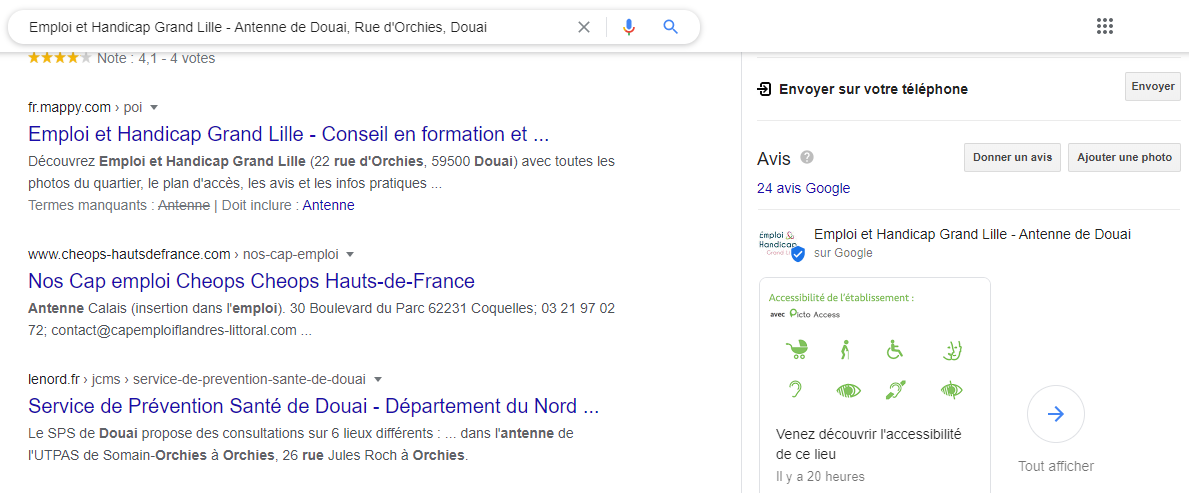This screenshot has height=493, width=1189.
Task: Open the Mappy Emploi et Handicap result
Action: pos(288,134)
